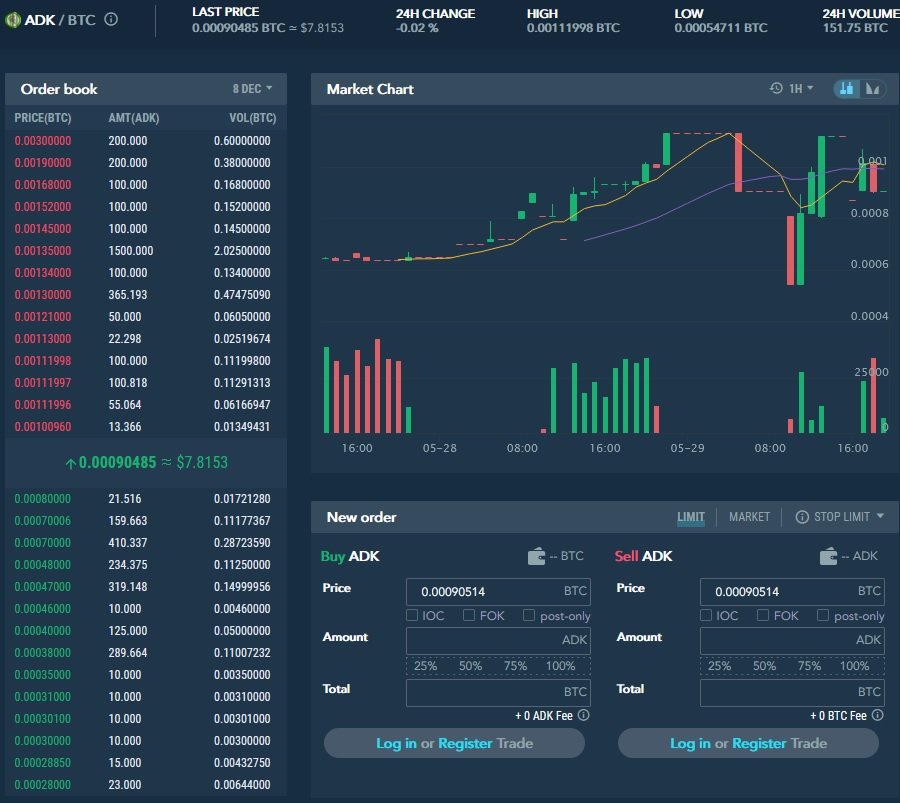The width and height of the screenshot is (900, 803).
Task: Choose 50% amount in Sell ADK form
Action: click(x=765, y=666)
